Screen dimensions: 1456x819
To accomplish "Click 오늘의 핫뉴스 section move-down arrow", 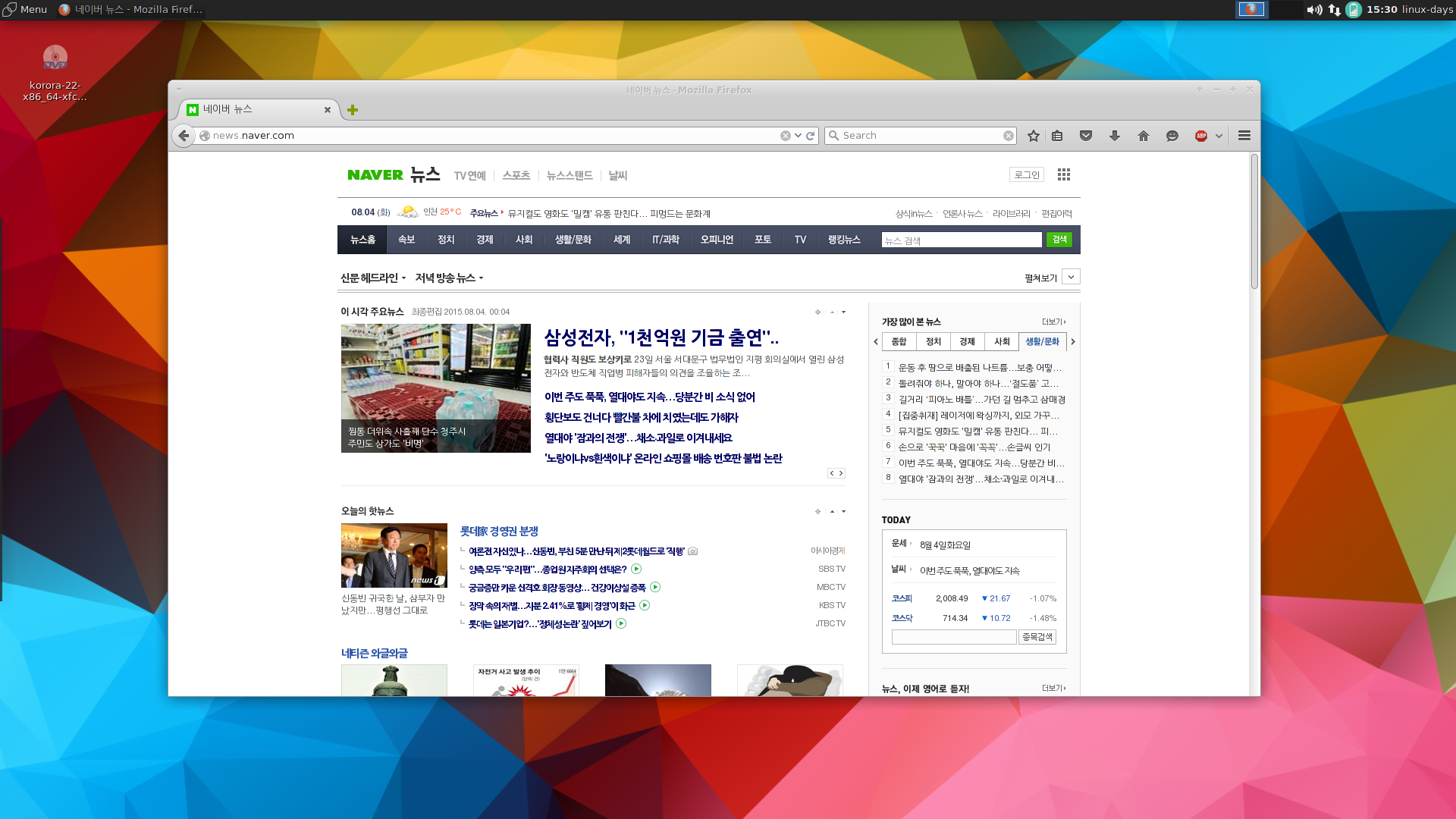I will coord(843,511).
